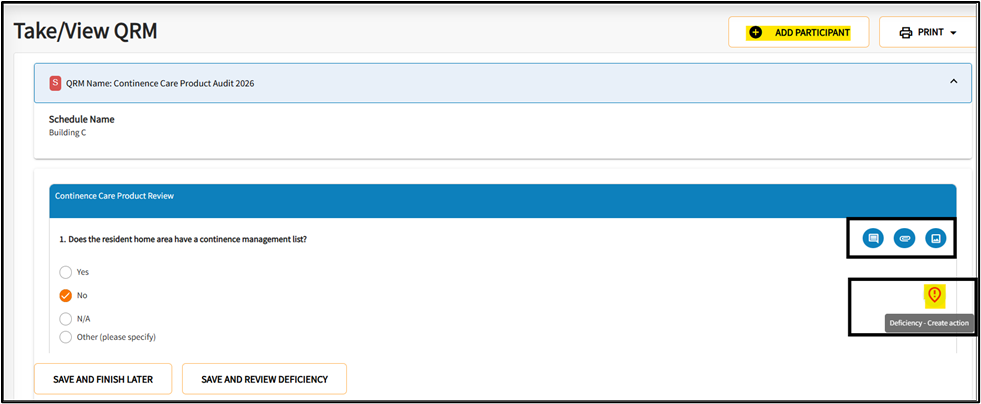Open the Print dropdown arrow
Screen dimensions: 981x404
coord(954,33)
